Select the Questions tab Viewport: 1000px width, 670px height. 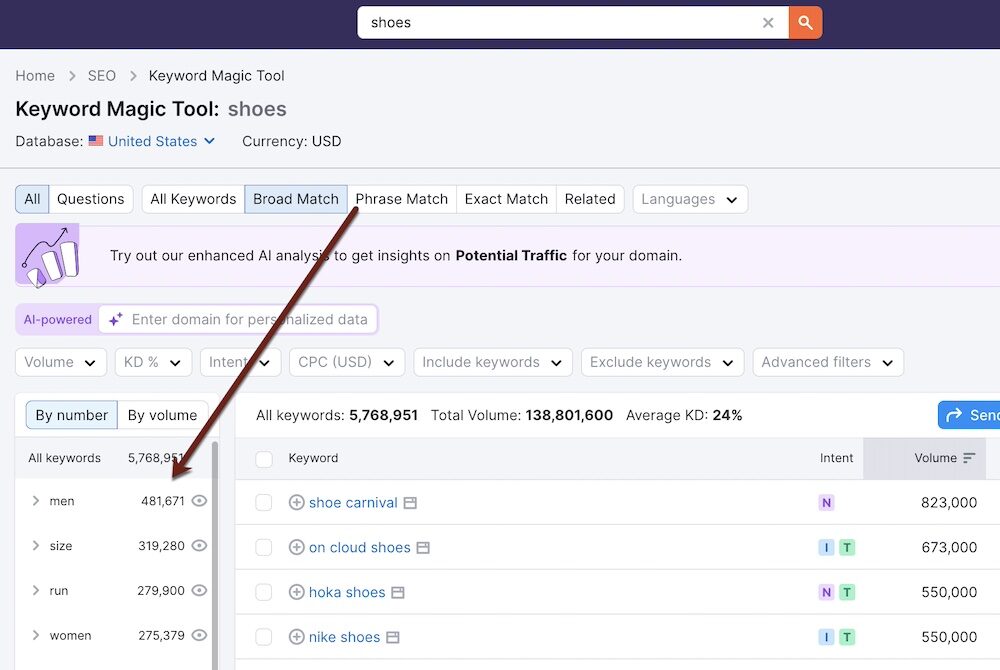(90, 199)
